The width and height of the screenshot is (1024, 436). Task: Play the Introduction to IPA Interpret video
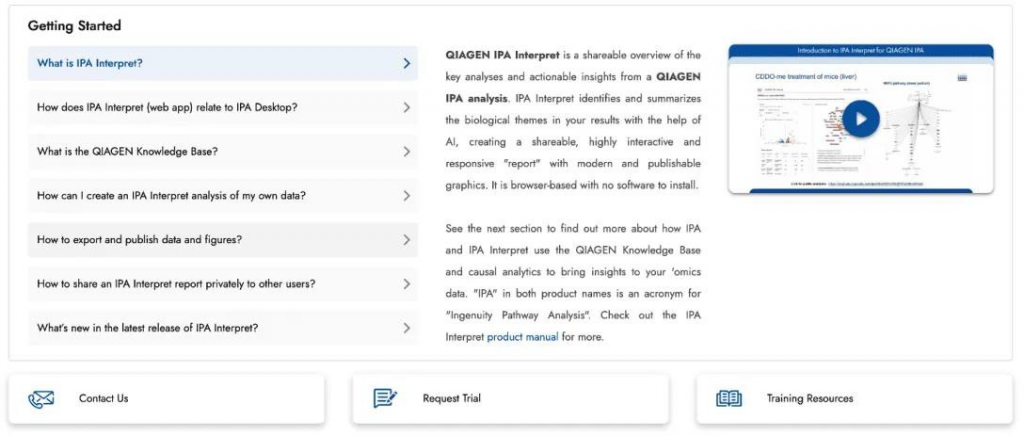click(x=860, y=119)
